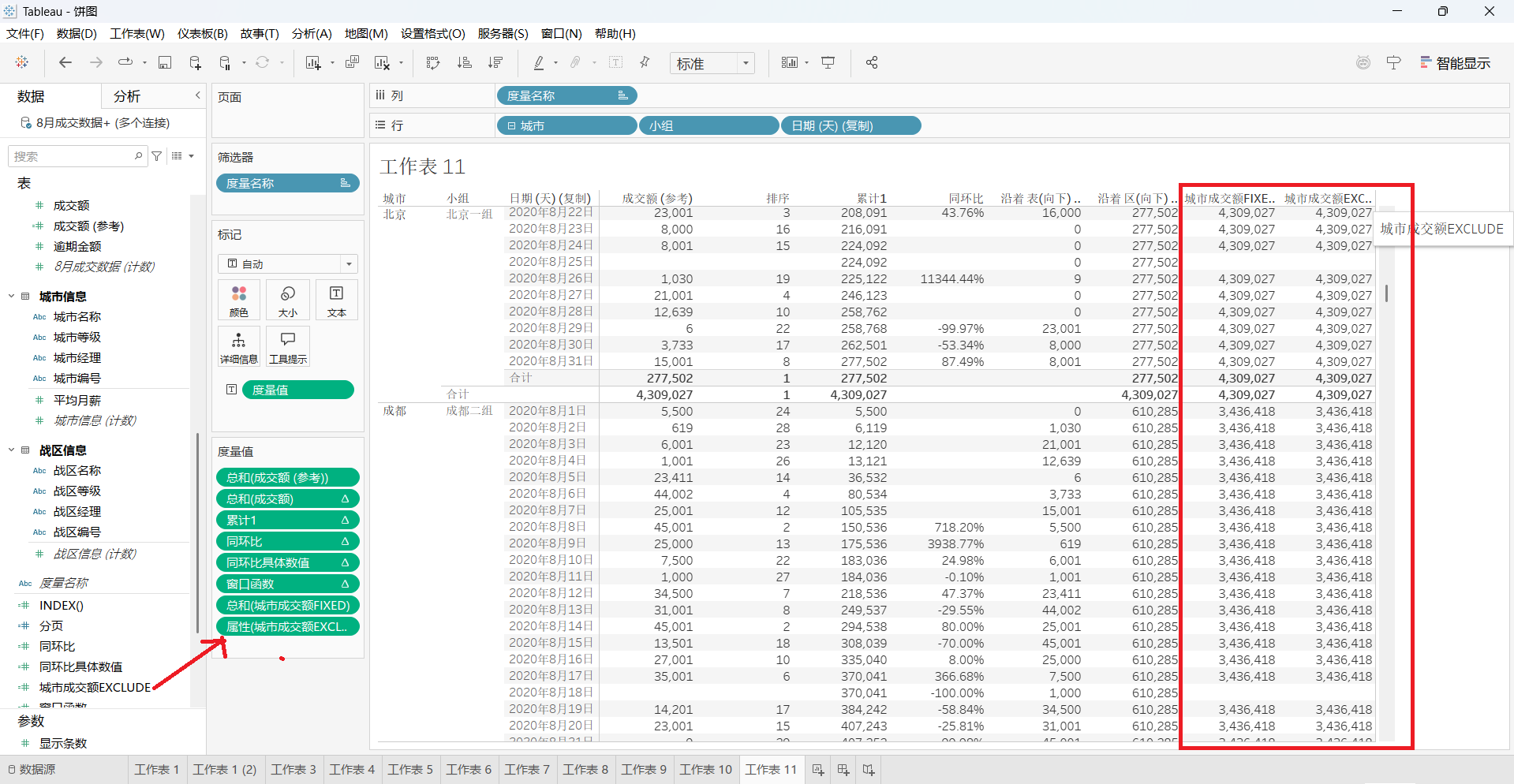Click the 显示条数 parameter
Screen dimensions: 1514x784
pyautogui.click(x=63, y=743)
